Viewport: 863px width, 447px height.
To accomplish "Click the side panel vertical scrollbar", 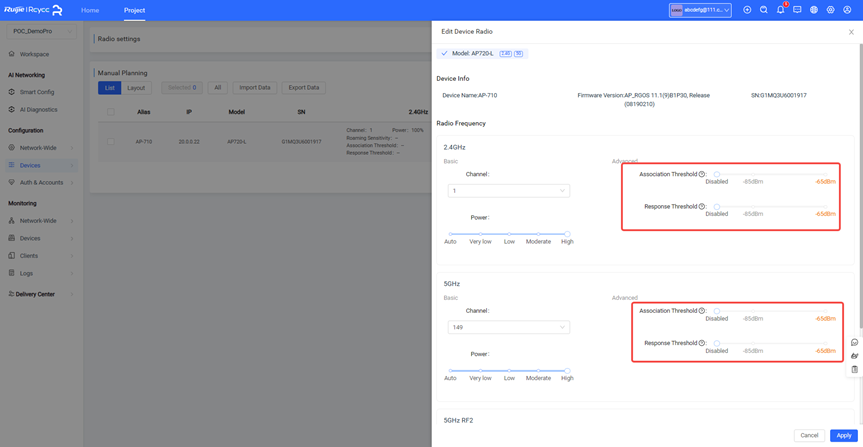I will [x=861, y=187].
